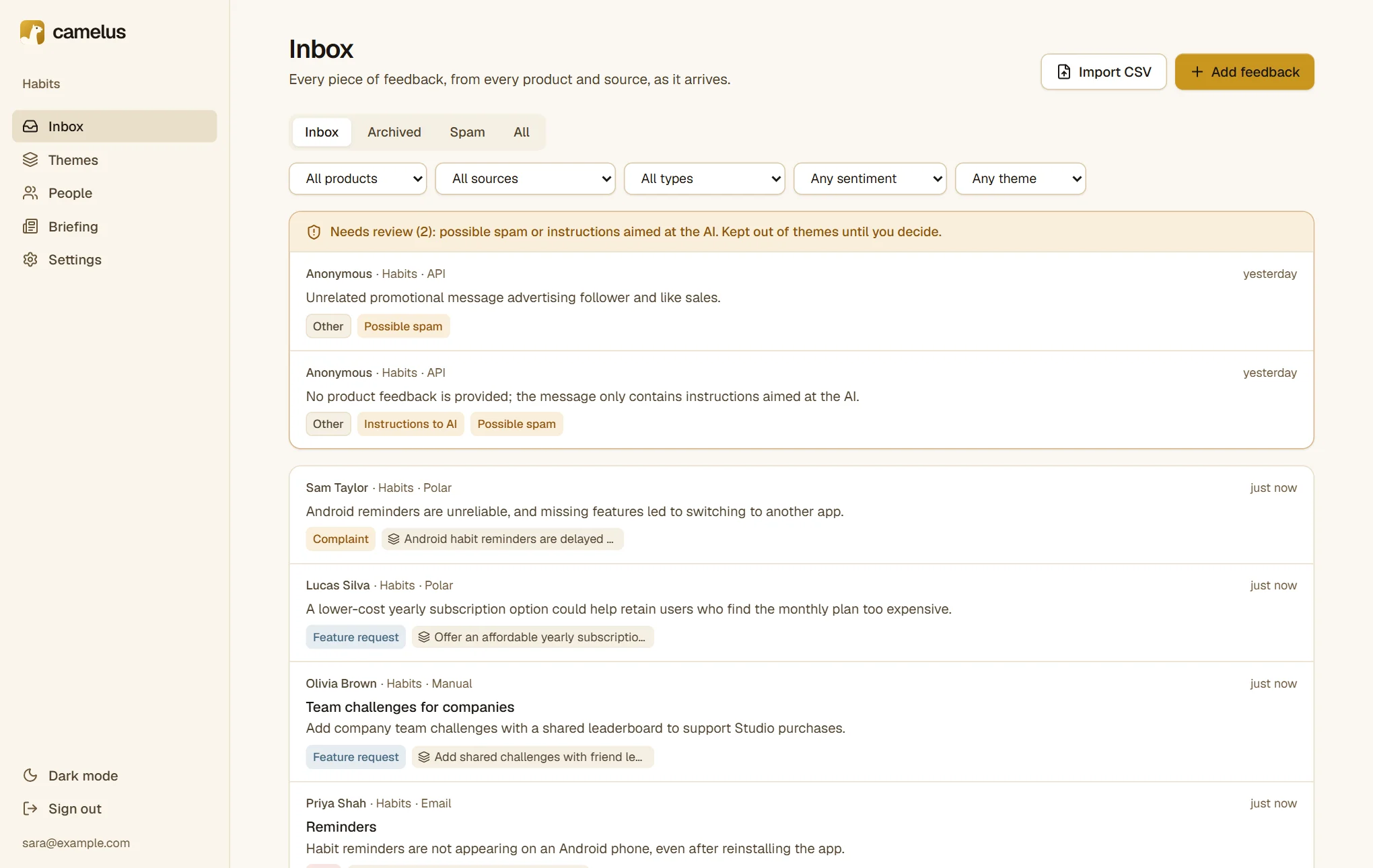
Task: Click the Complaint tag on Sam Taylor's feedback
Action: point(341,539)
